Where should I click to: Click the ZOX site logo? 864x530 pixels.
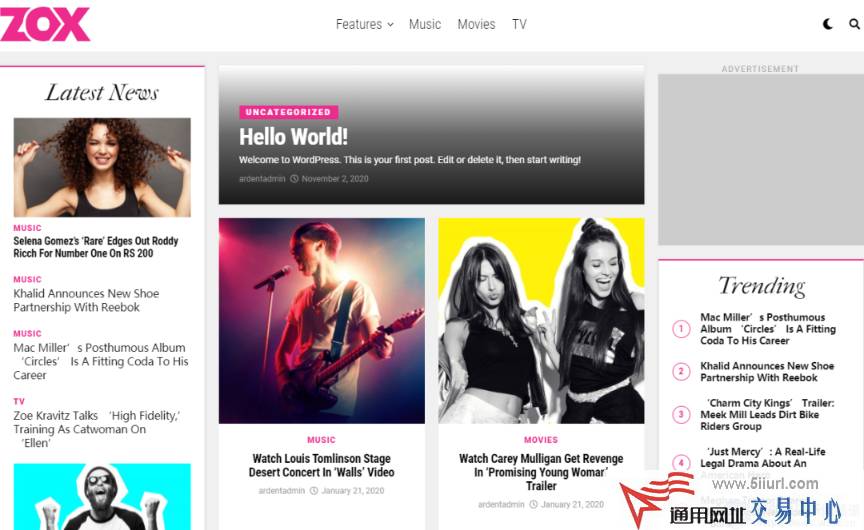coord(45,24)
